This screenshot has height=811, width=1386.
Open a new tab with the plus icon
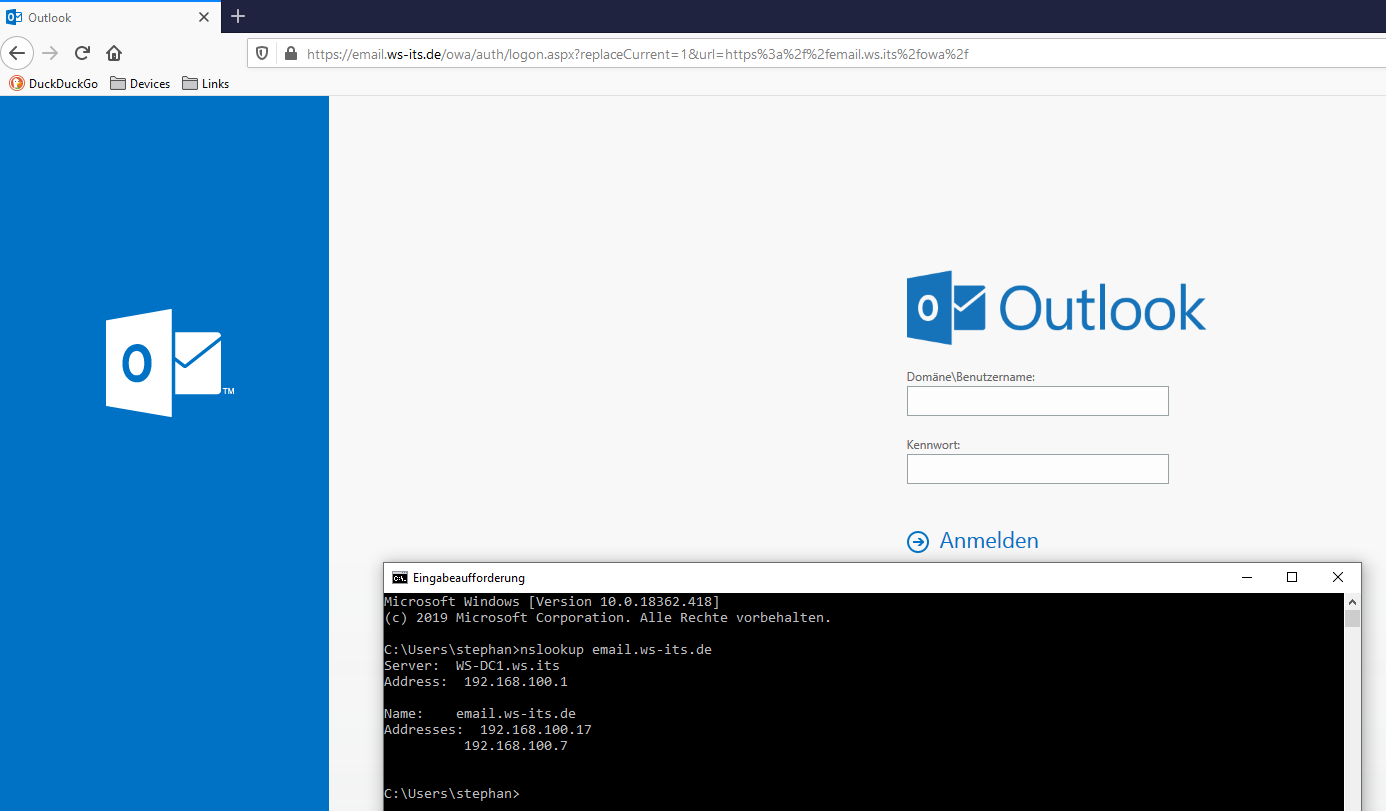point(238,17)
